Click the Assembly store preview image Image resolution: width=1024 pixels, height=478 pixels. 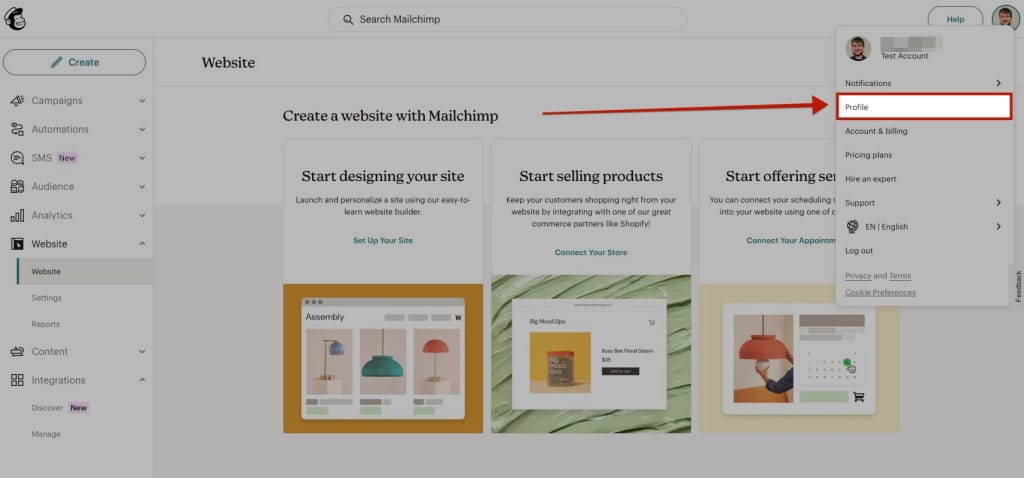(383, 358)
